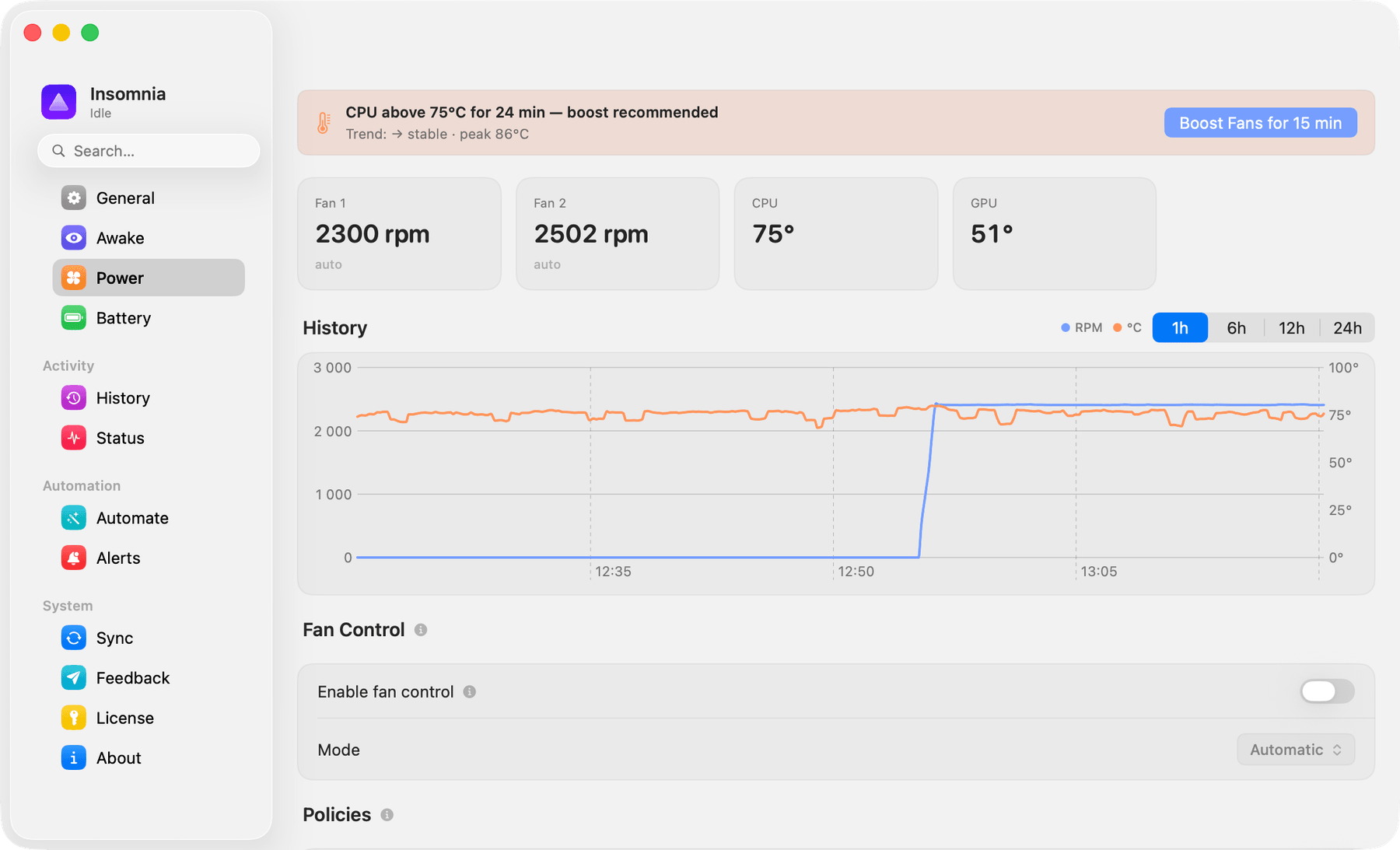Screen dimensions: 1400x850
Task: Toggle Enable fan control switch
Action: pos(1327,691)
